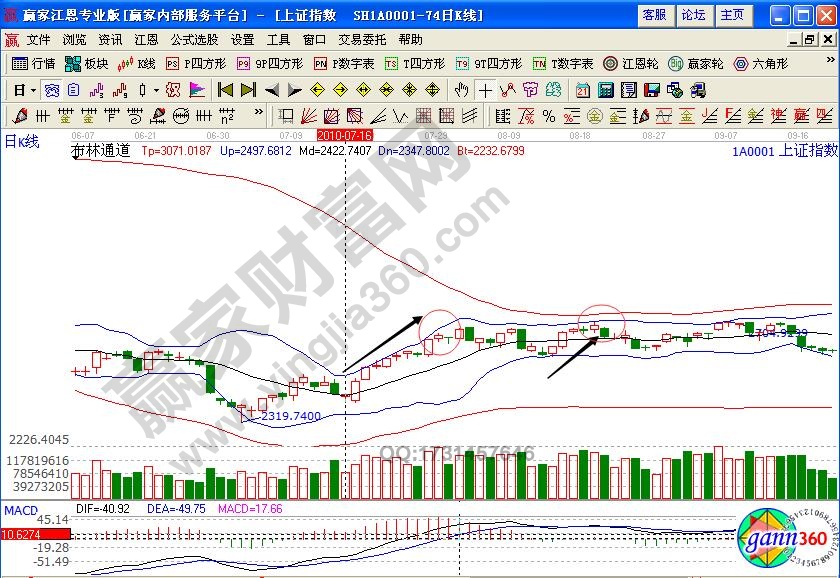
Task: Toggle the crosshair cursor tool
Action: coord(485,89)
